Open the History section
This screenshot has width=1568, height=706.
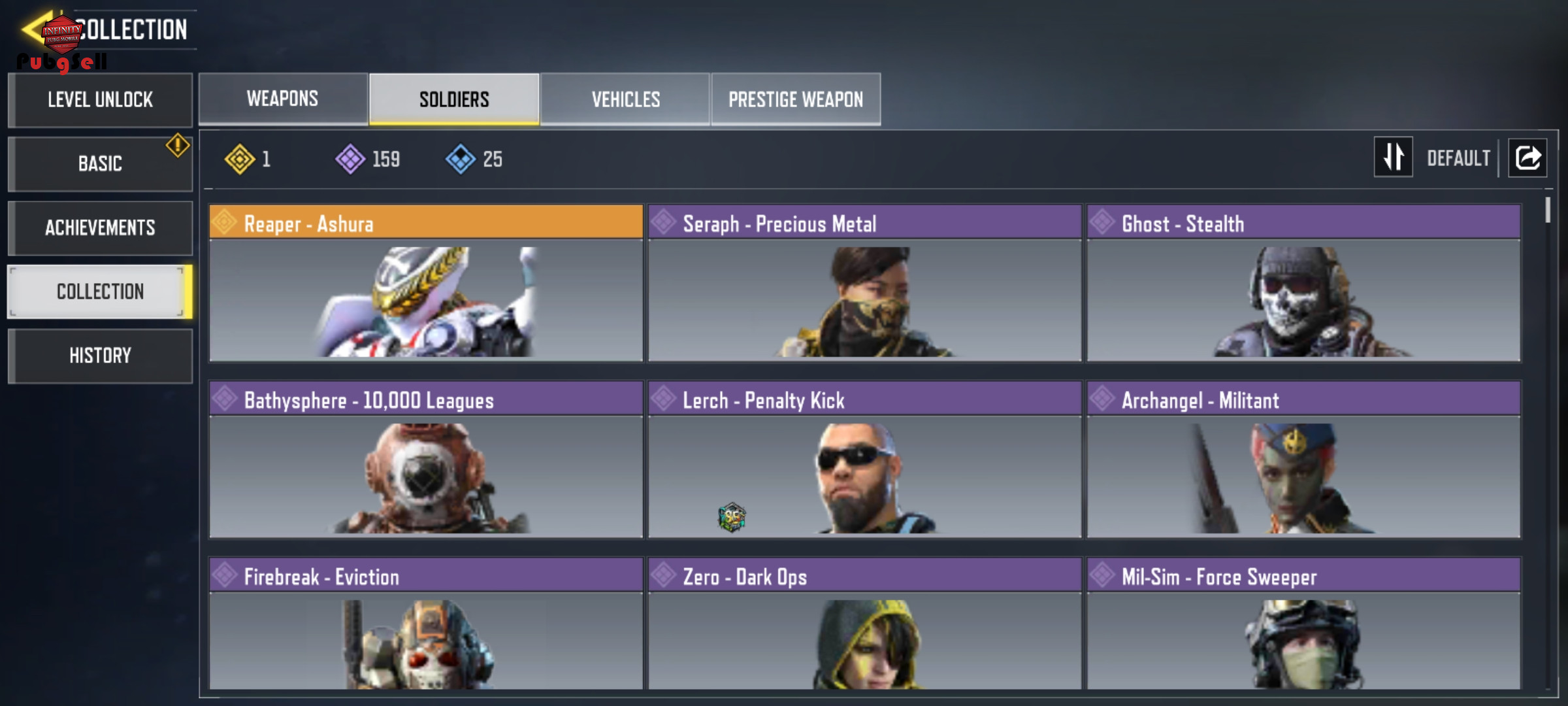101,356
